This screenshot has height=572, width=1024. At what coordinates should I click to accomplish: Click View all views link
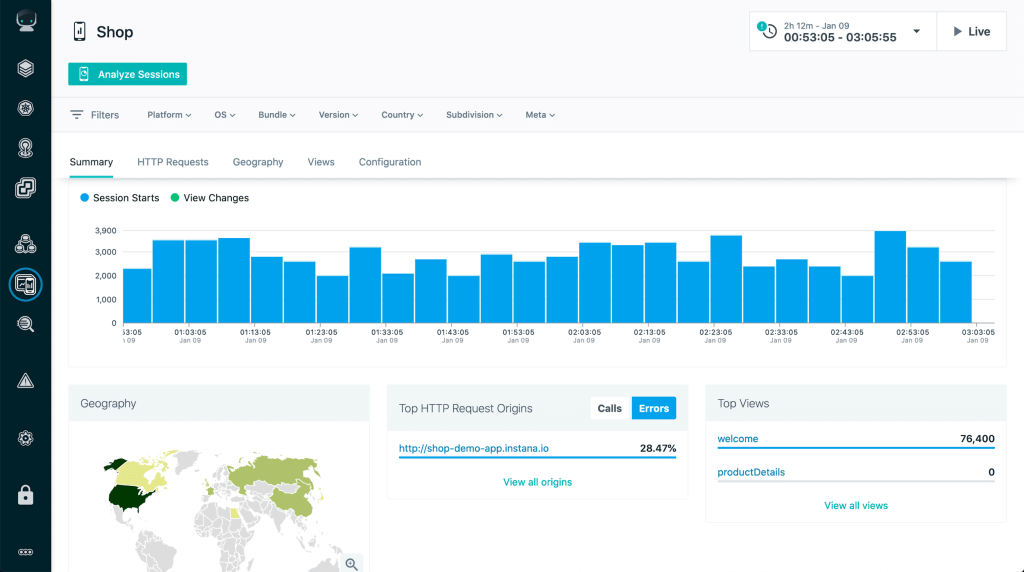(x=856, y=505)
